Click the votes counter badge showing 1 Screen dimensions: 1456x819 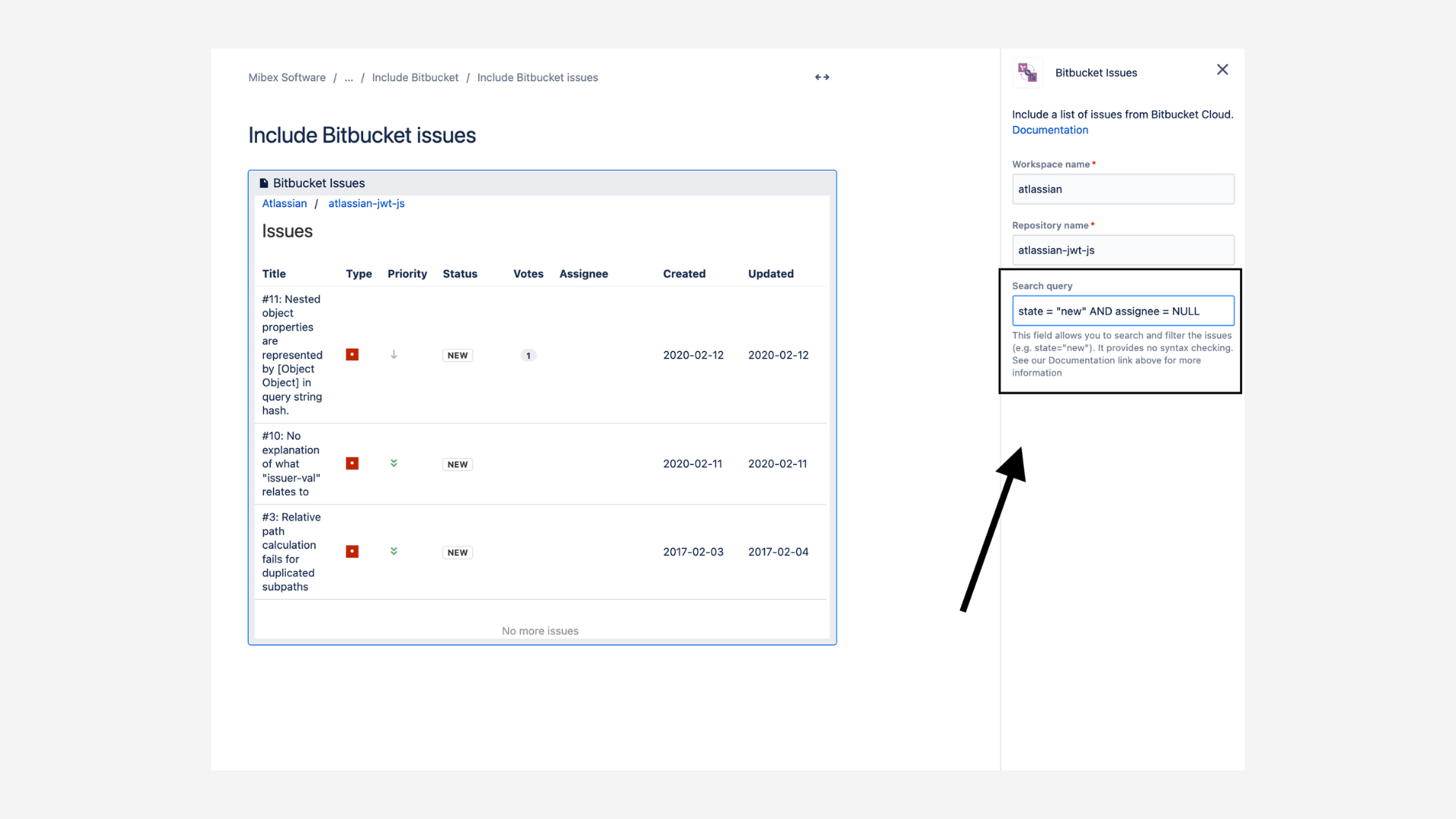pos(528,355)
